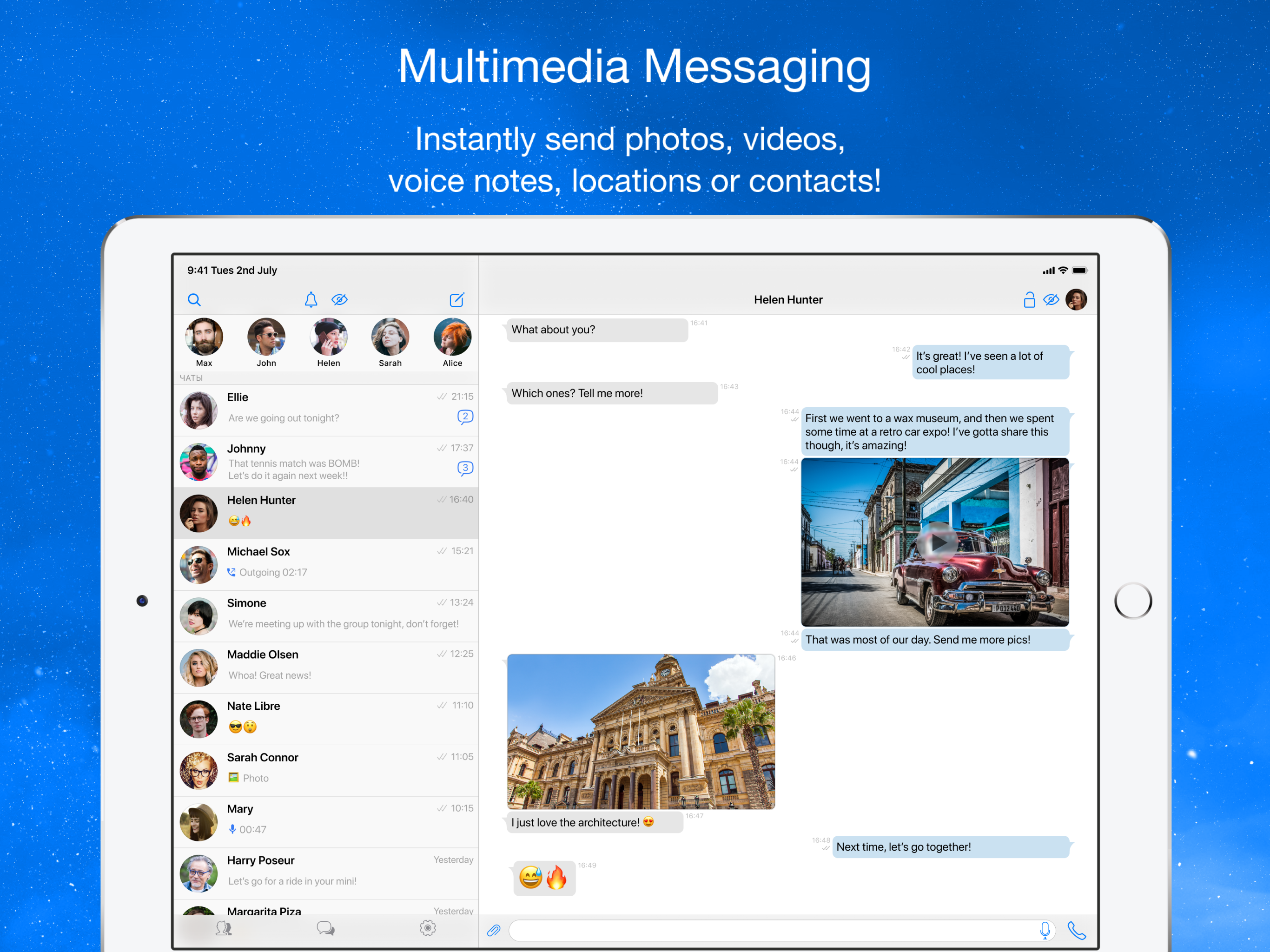Toggle hidden mode eye in chat list toolbar
This screenshot has width=1270, height=952.
[339, 300]
